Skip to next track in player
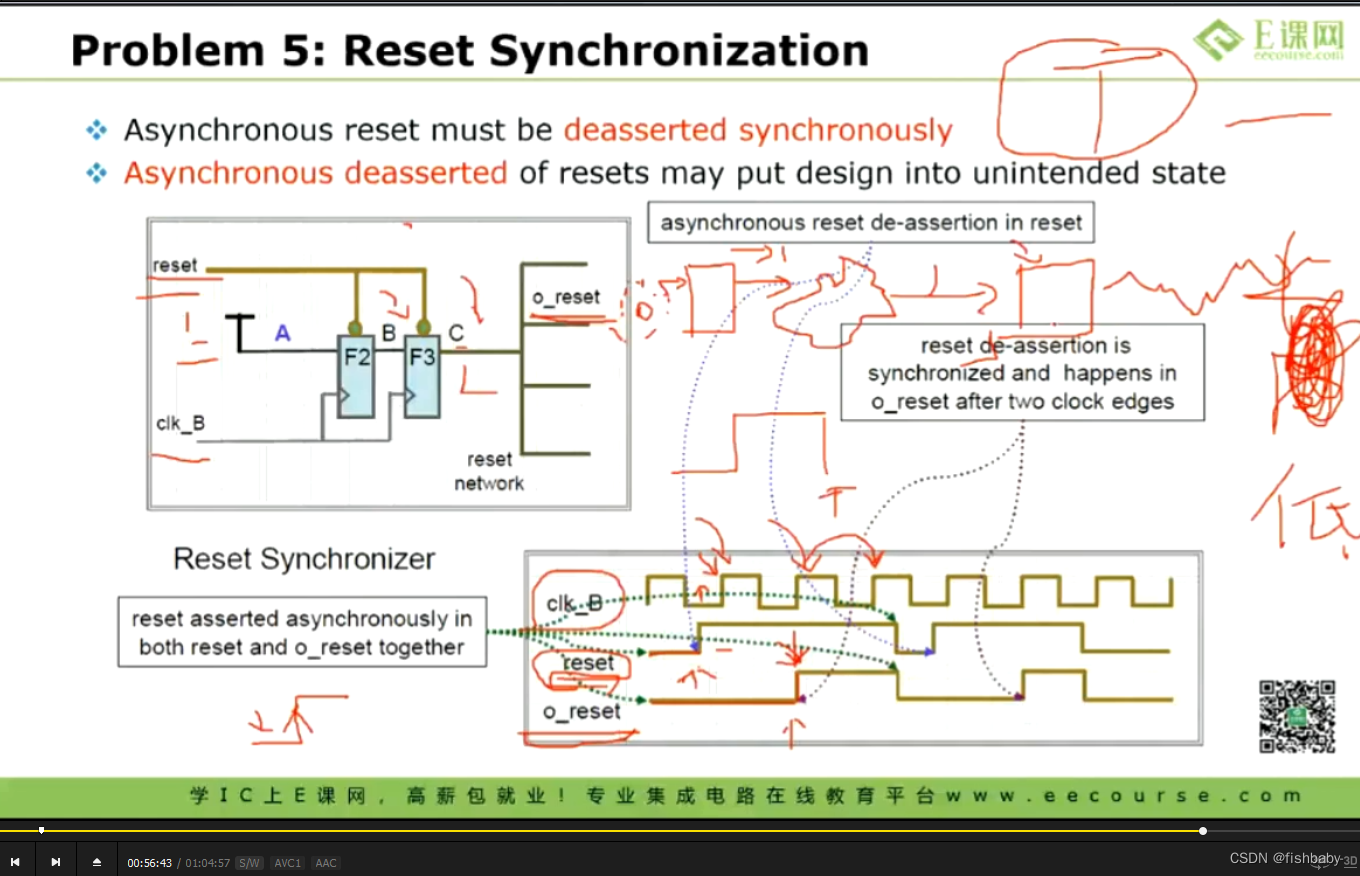The image size is (1360, 876). 56,861
